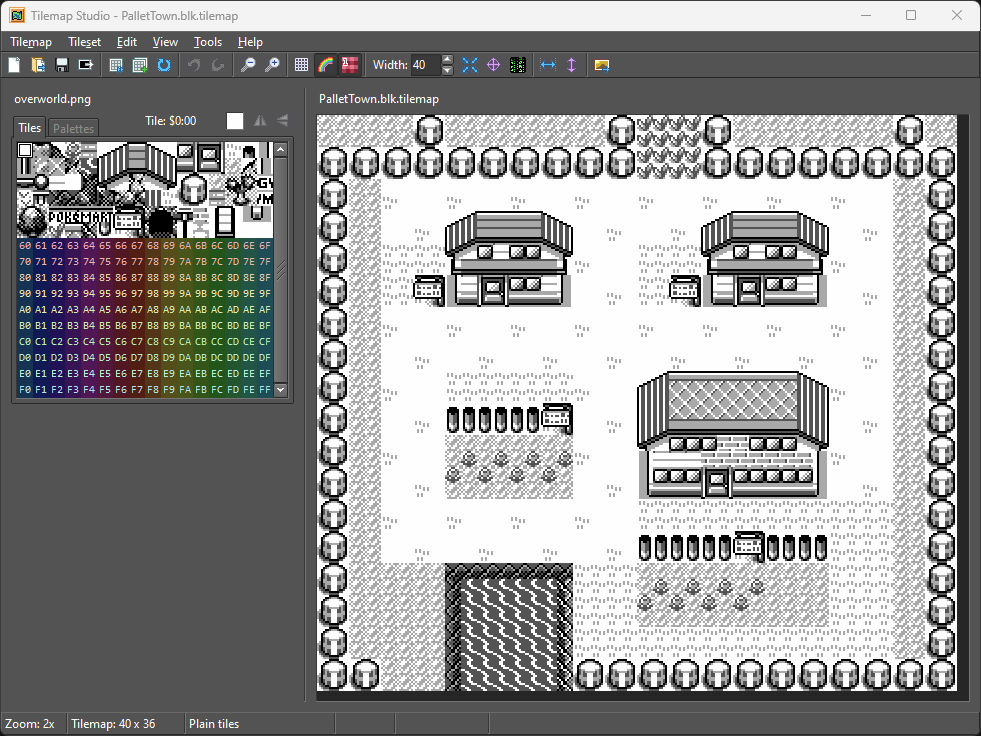Save the current tilemap
981x736 pixels.
(x=61, y=64)
